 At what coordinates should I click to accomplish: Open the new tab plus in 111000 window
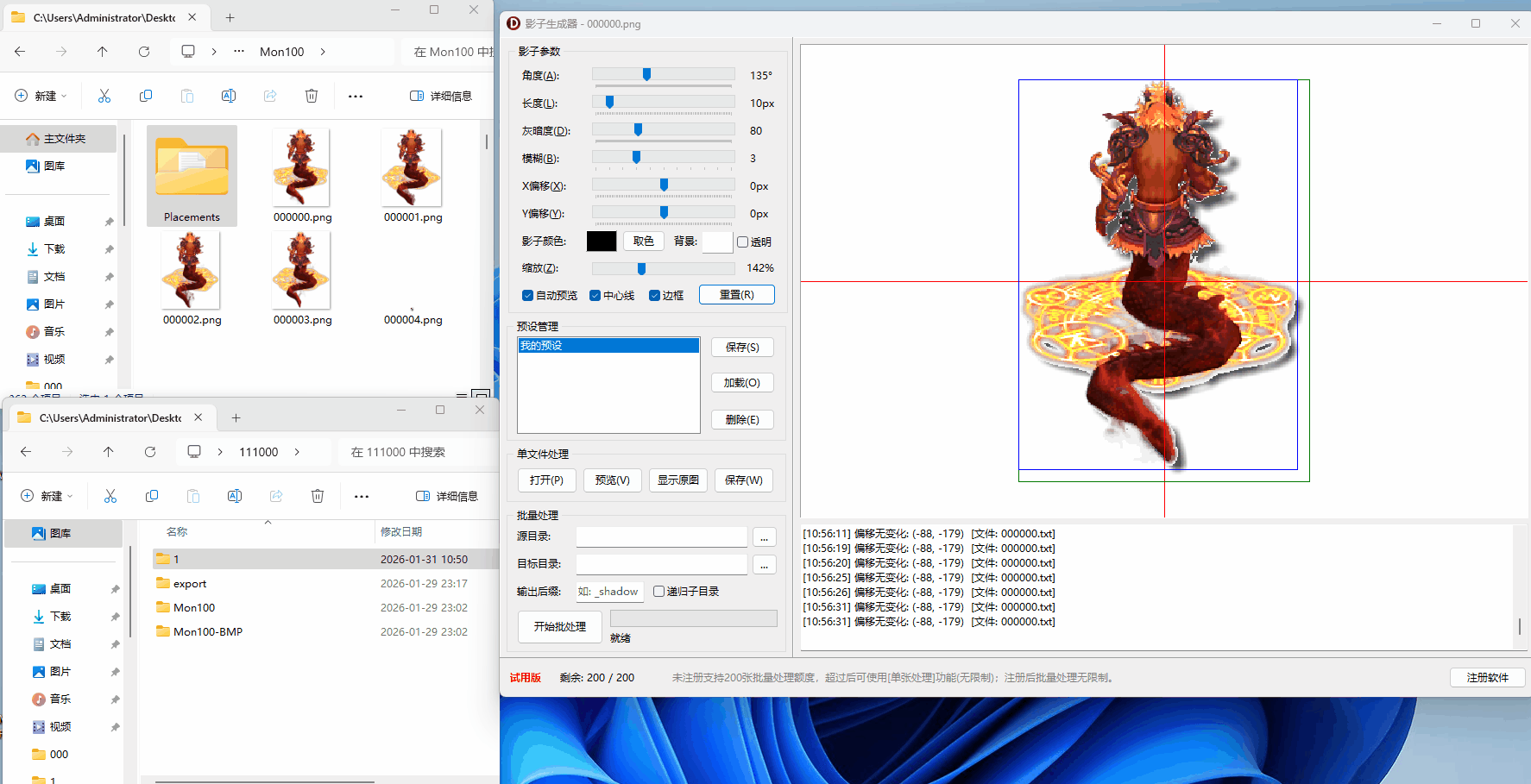236,417
